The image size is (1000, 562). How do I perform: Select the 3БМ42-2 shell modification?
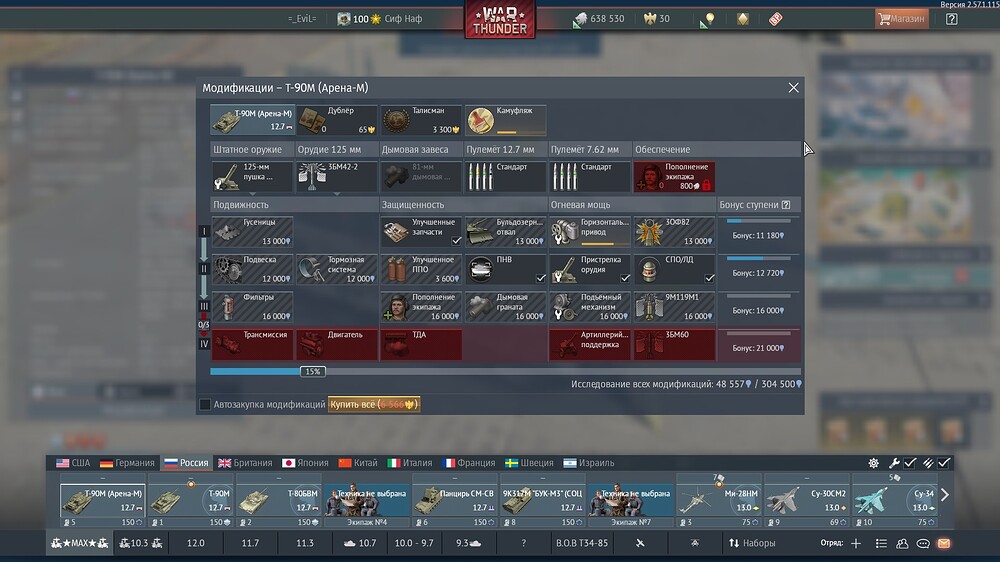(x=337, y=176)
